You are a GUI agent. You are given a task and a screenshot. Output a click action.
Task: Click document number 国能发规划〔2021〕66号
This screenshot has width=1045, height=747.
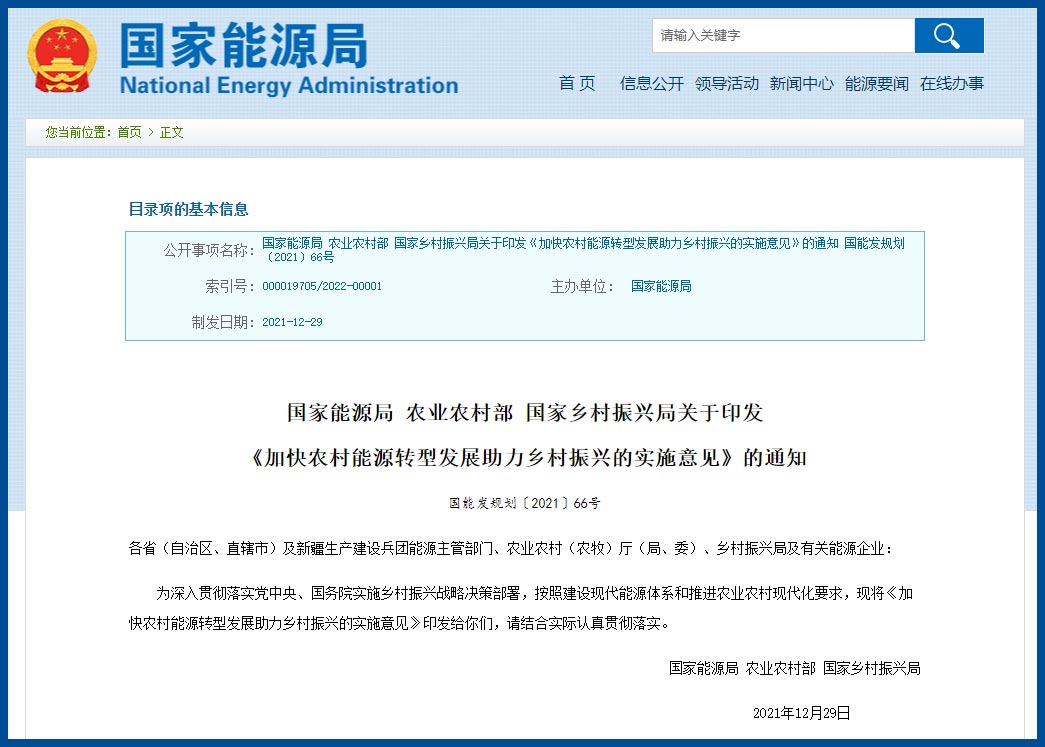pos(524,503)
